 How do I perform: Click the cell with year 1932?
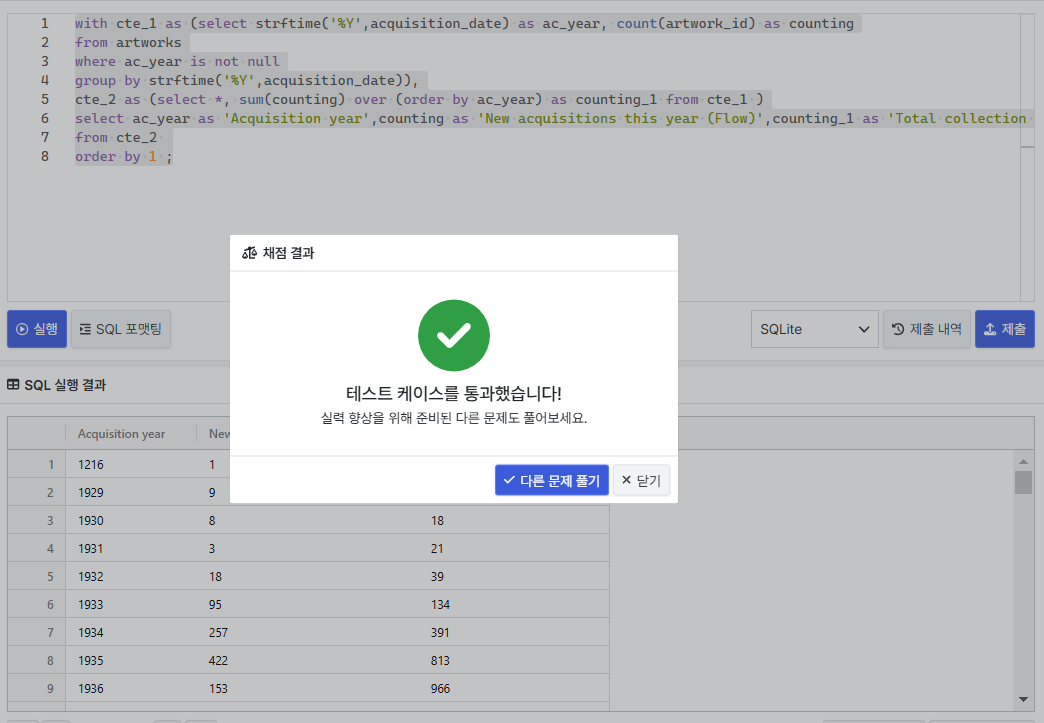pos(130,577)
